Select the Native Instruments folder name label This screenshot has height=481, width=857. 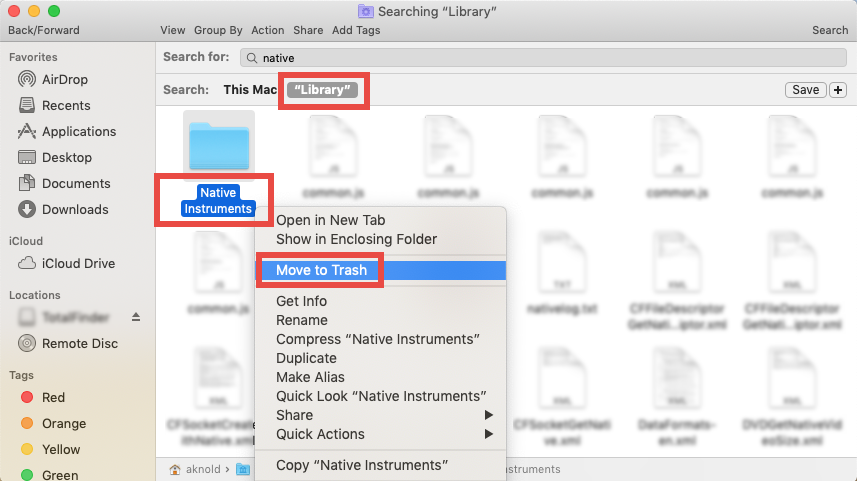[x=218, y=201]
